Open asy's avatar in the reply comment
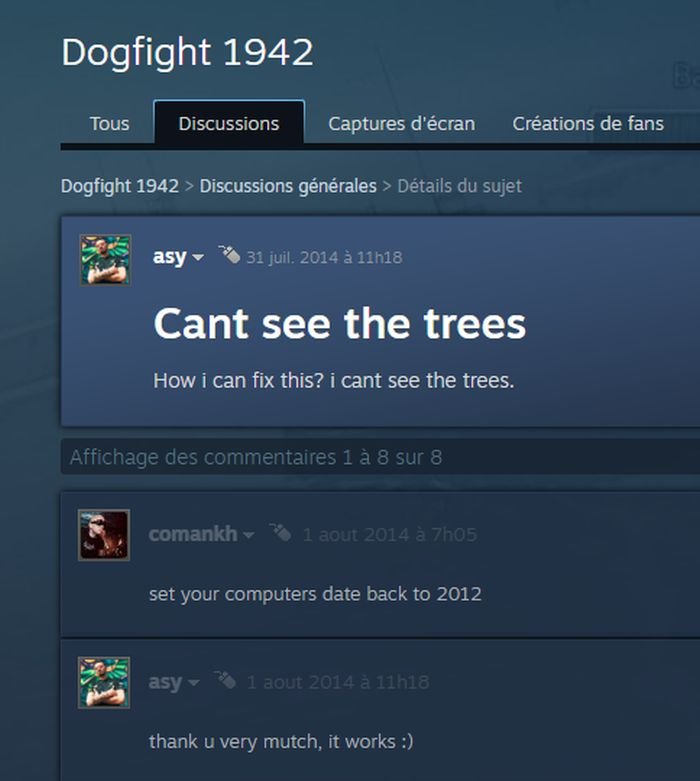 click(104, 682)
